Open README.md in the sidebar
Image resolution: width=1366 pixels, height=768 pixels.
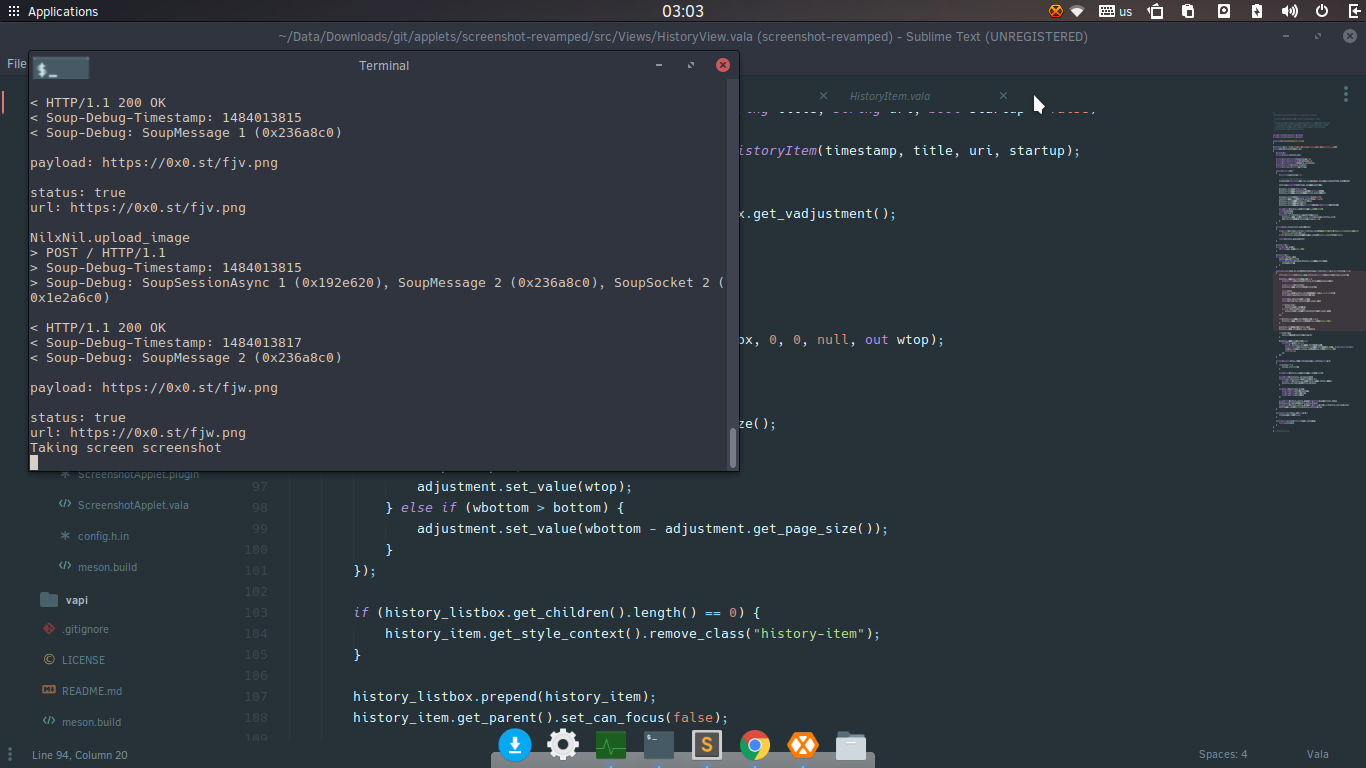point(92,691)
